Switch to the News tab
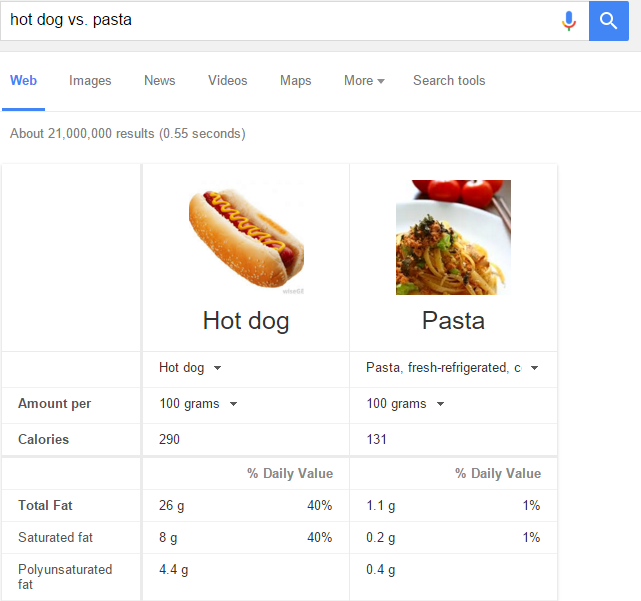 click(x=160, y=81)
